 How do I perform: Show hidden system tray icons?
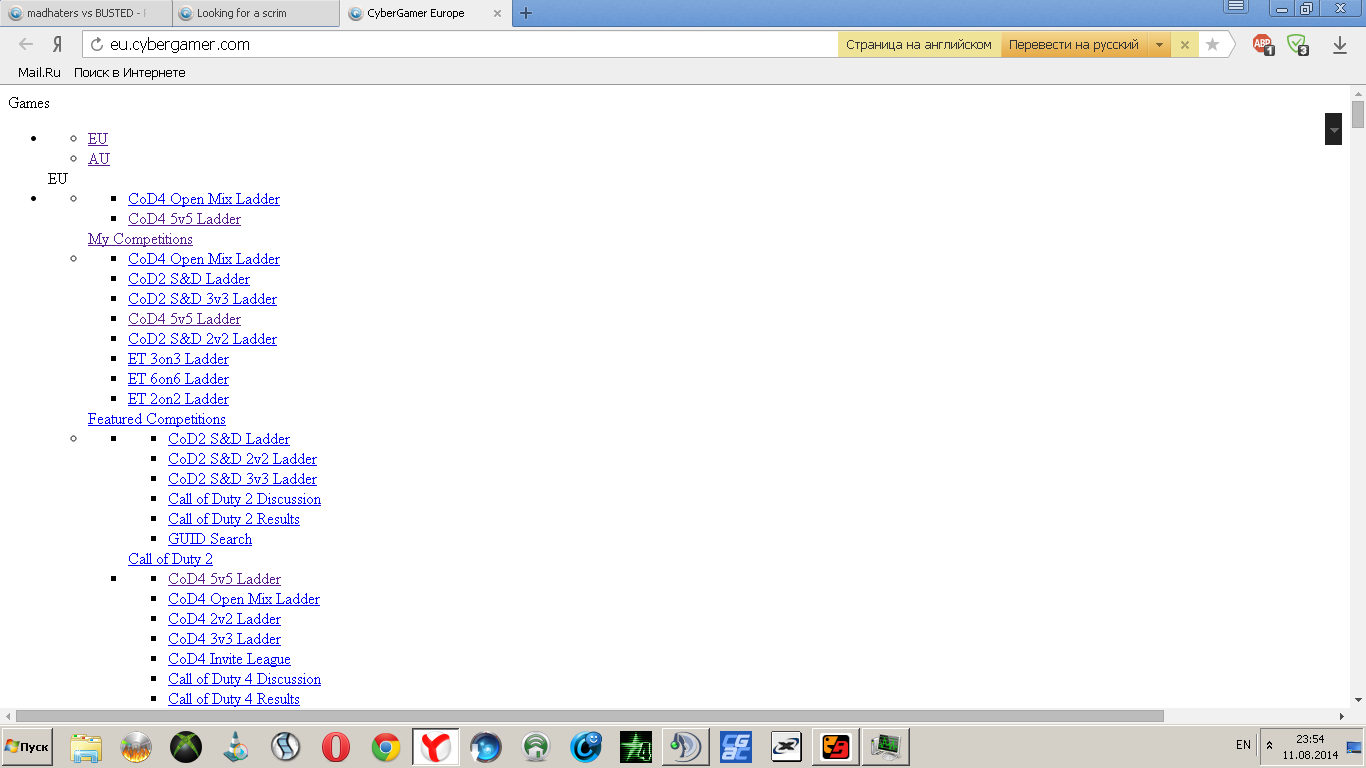coord(1270,745)
